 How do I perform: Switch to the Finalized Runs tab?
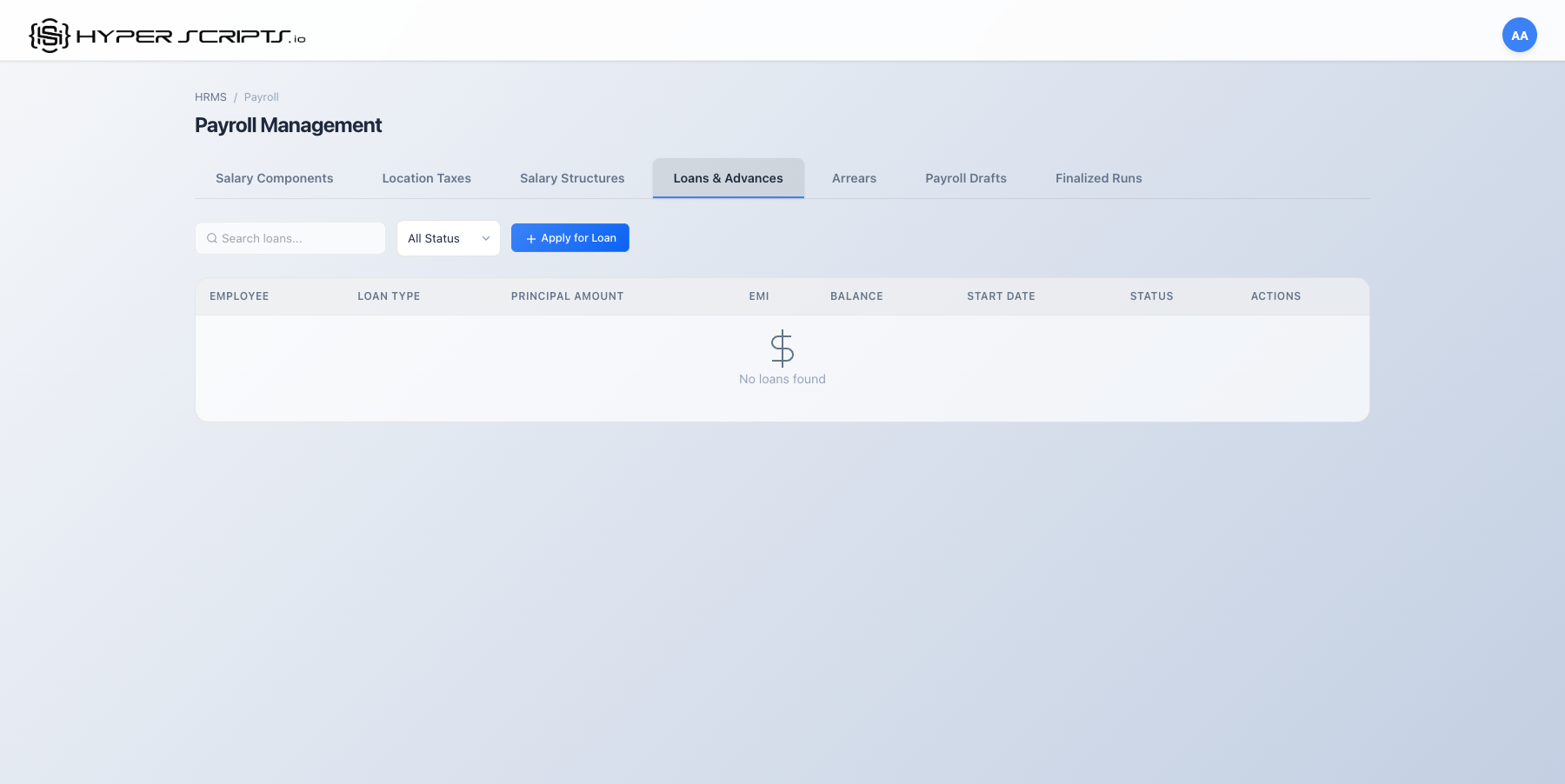click(1098, 178)
